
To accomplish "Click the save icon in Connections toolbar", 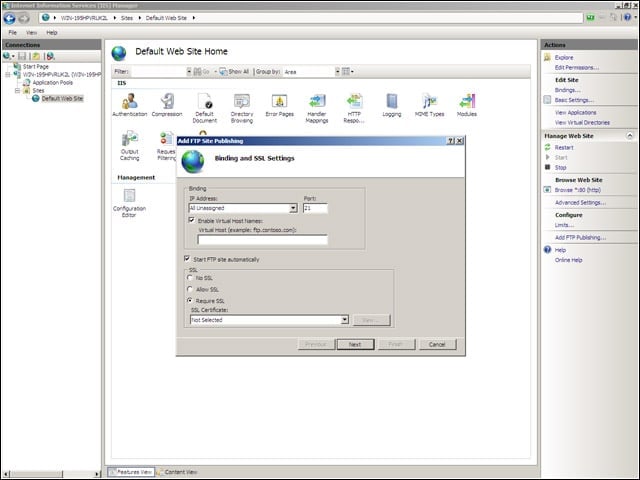I will [x=22, y=56].
